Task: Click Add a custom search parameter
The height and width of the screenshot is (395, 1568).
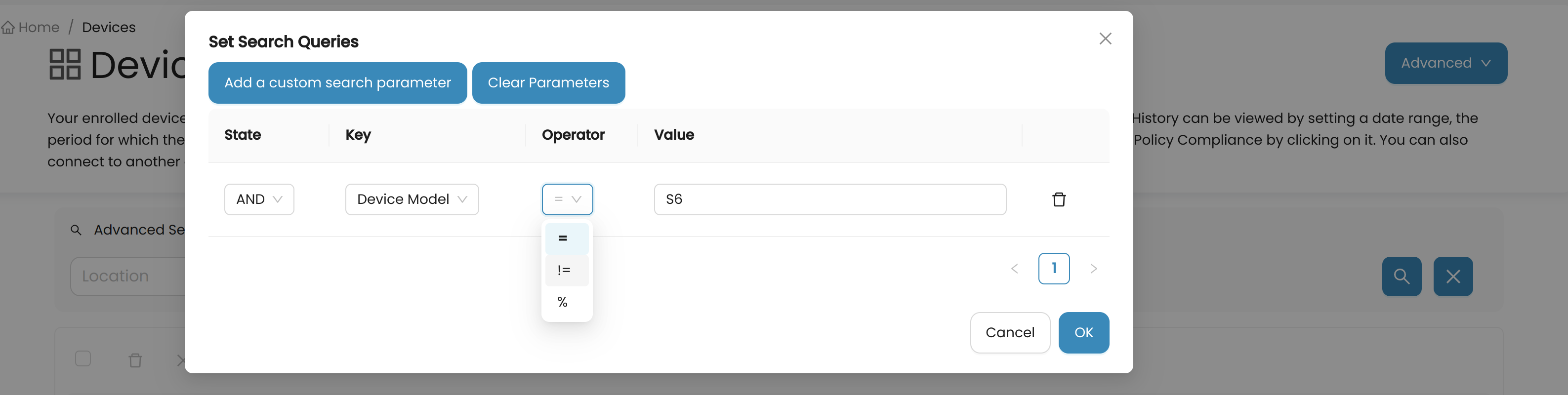Action: coord(337,83)
